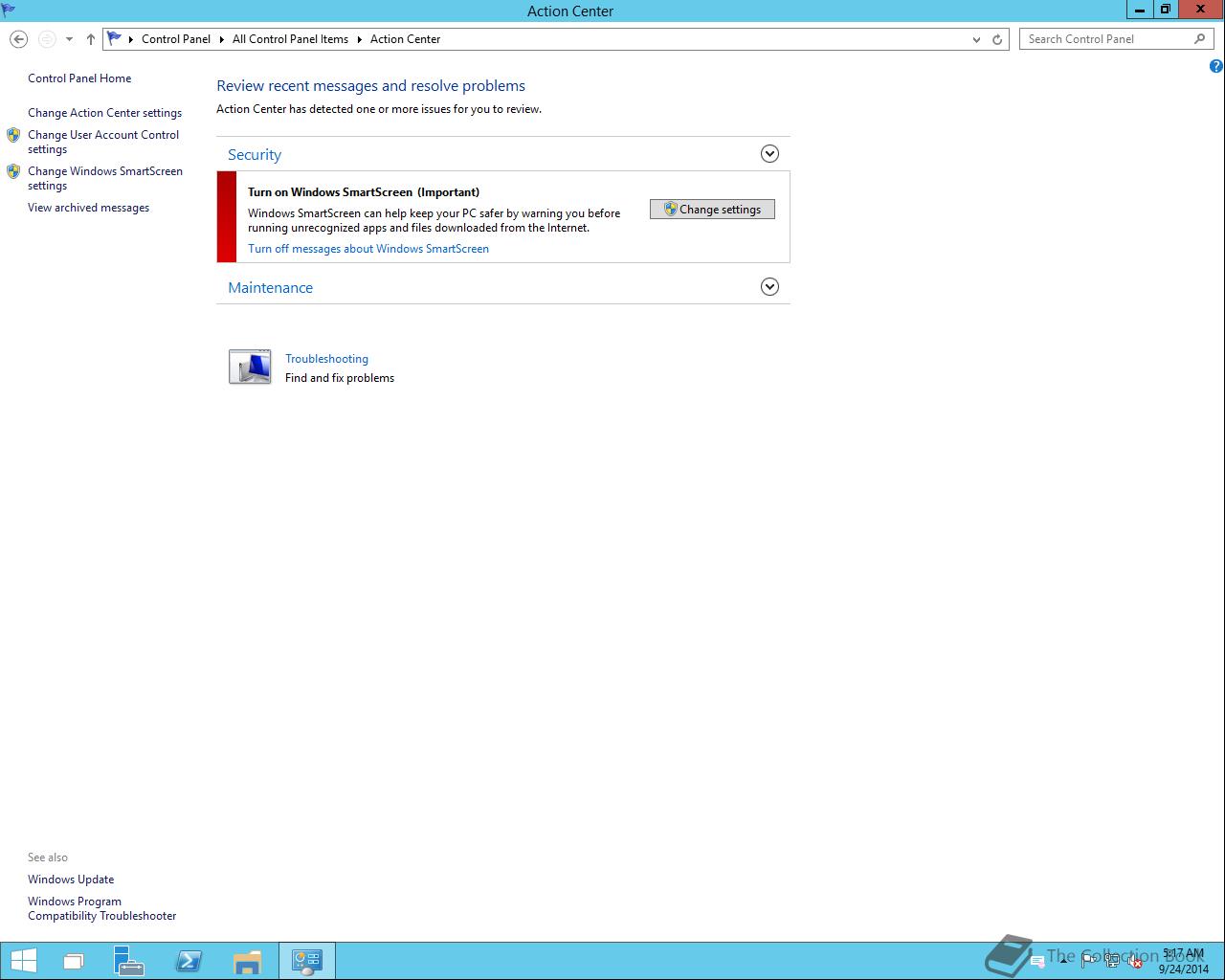Expand the Maintenance section chevron
1225x980 pixels.
click(x=769, y=287)
